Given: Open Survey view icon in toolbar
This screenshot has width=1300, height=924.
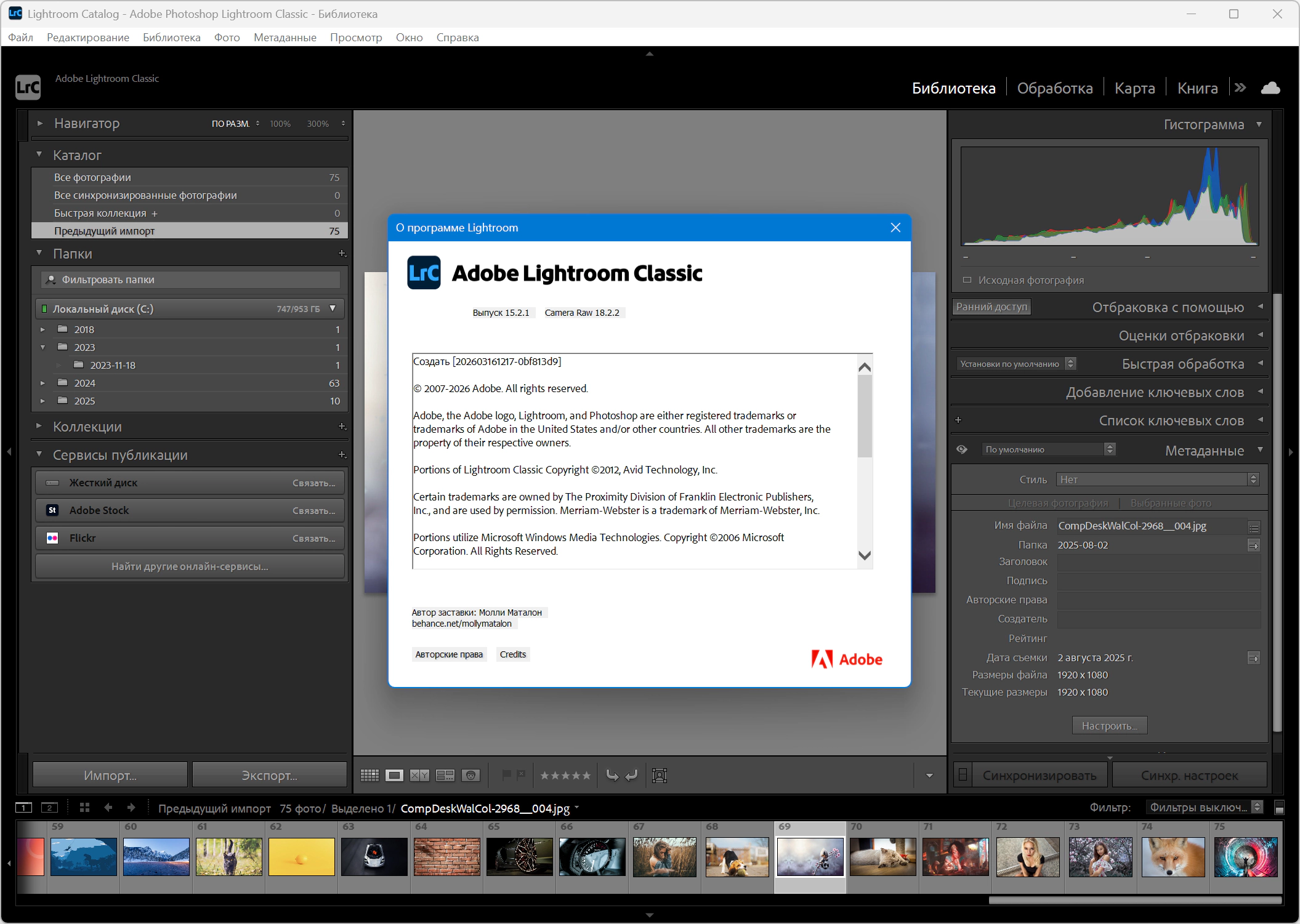Looking at the screenshot, I should click(445, 775).
